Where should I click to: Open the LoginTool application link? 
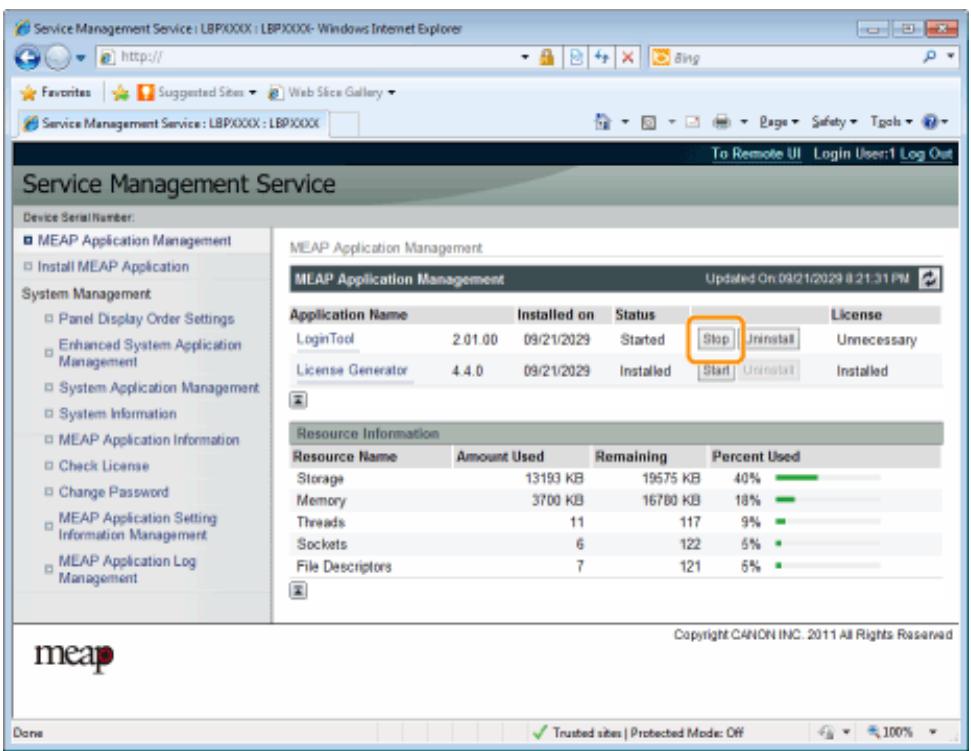(x=325, y=339)
